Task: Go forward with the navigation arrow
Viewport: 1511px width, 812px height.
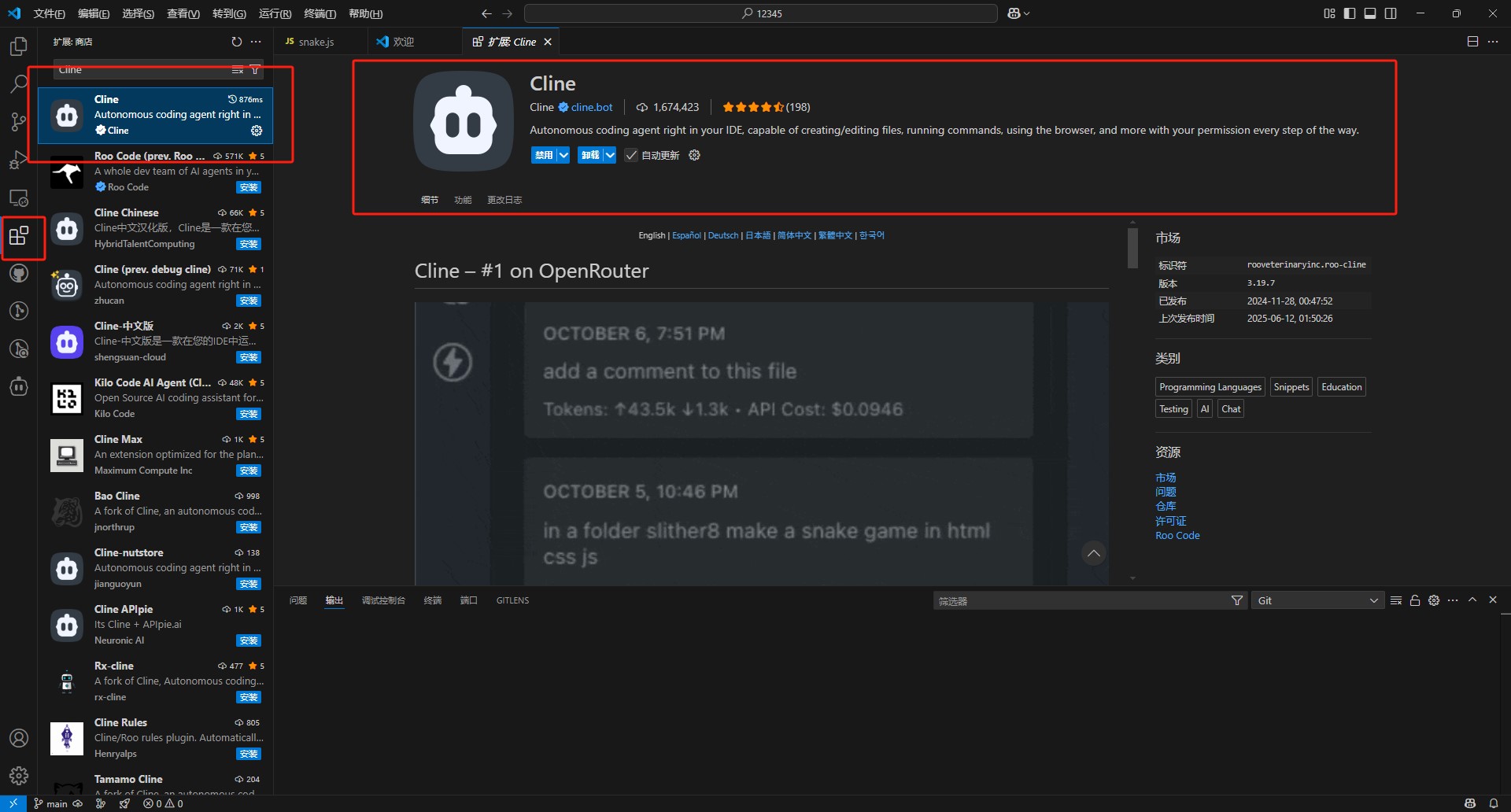Action: point(508,13)
